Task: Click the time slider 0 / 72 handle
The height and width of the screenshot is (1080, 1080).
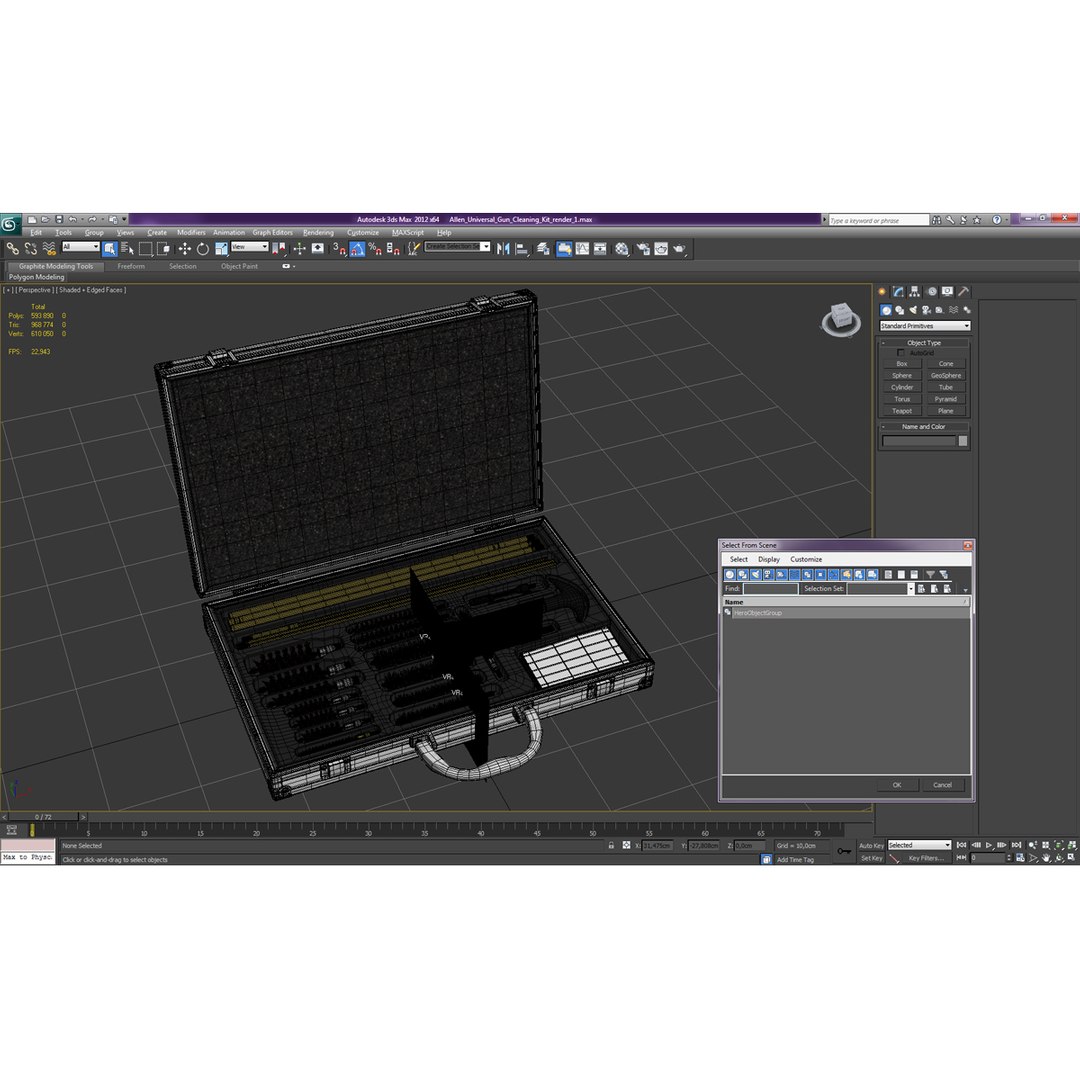Action: pos(43,817)
